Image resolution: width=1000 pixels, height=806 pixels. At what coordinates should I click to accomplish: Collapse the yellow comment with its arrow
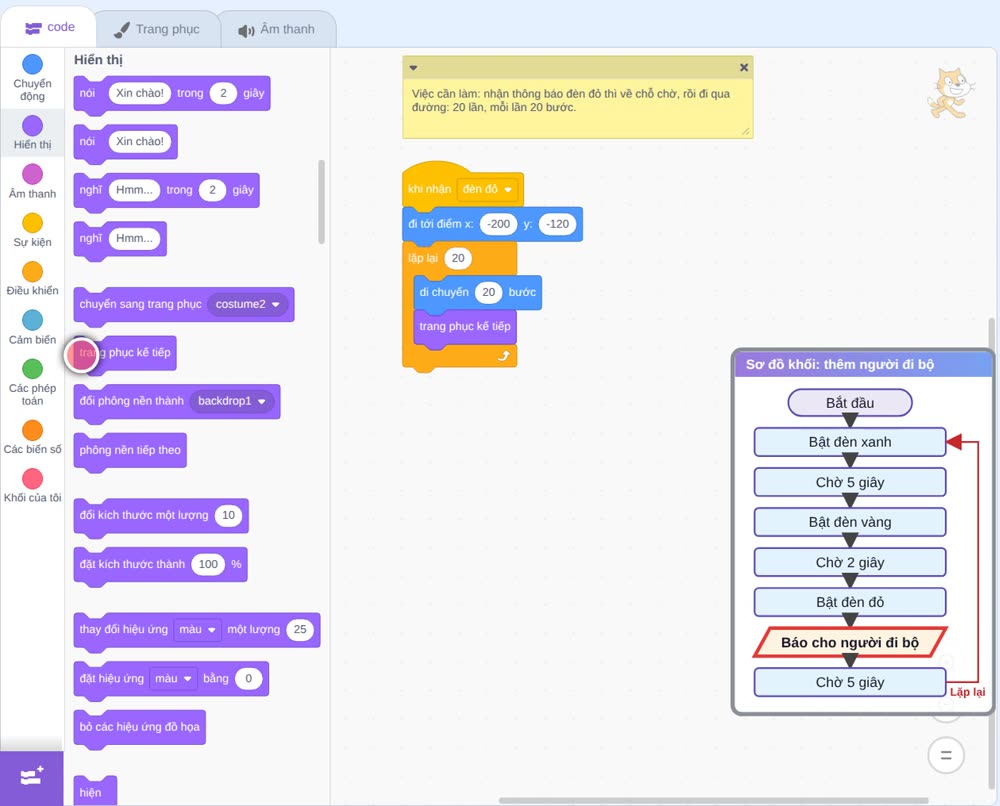pos(413,68)
